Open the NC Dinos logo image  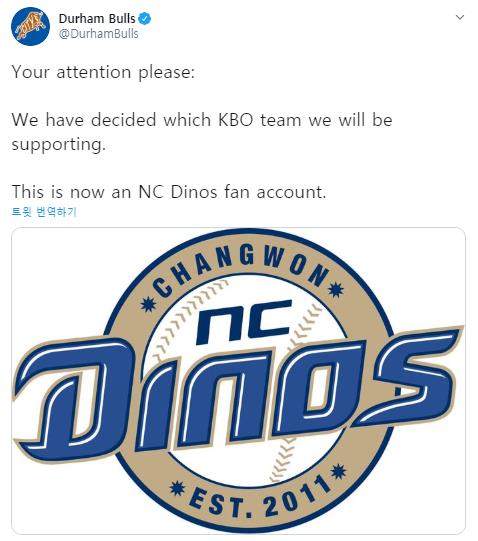click(238, 381)
